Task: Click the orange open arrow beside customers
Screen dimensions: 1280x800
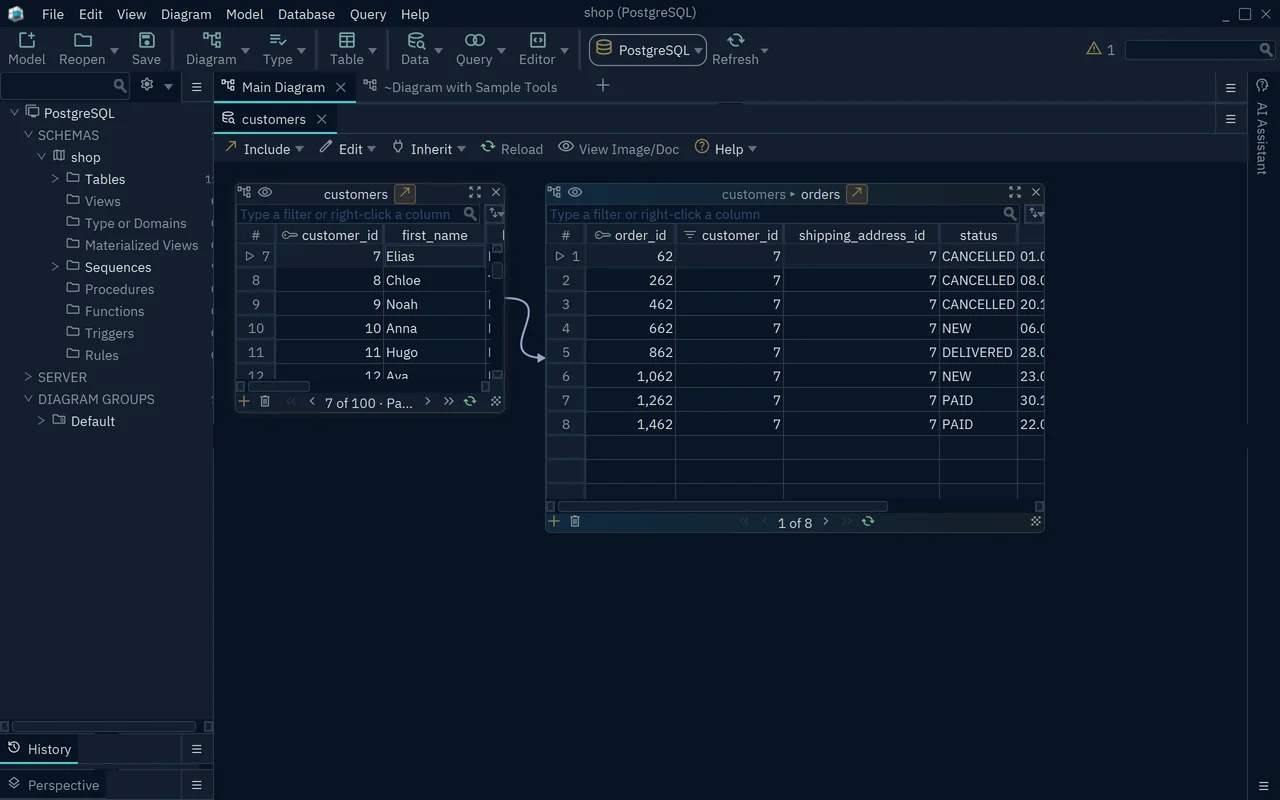Action: pos(404,193)
